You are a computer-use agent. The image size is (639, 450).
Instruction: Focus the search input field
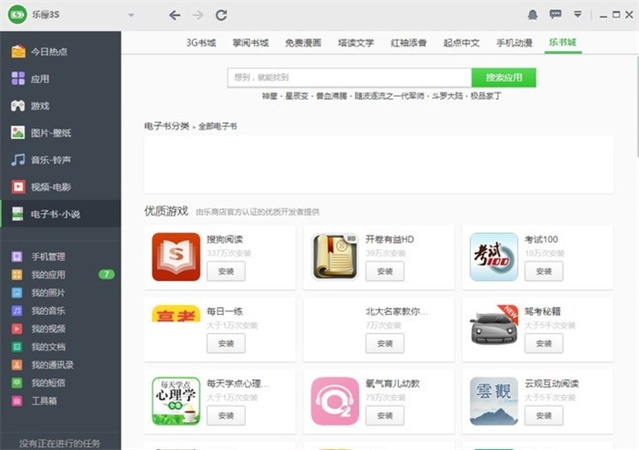click(x=349, y=77)
